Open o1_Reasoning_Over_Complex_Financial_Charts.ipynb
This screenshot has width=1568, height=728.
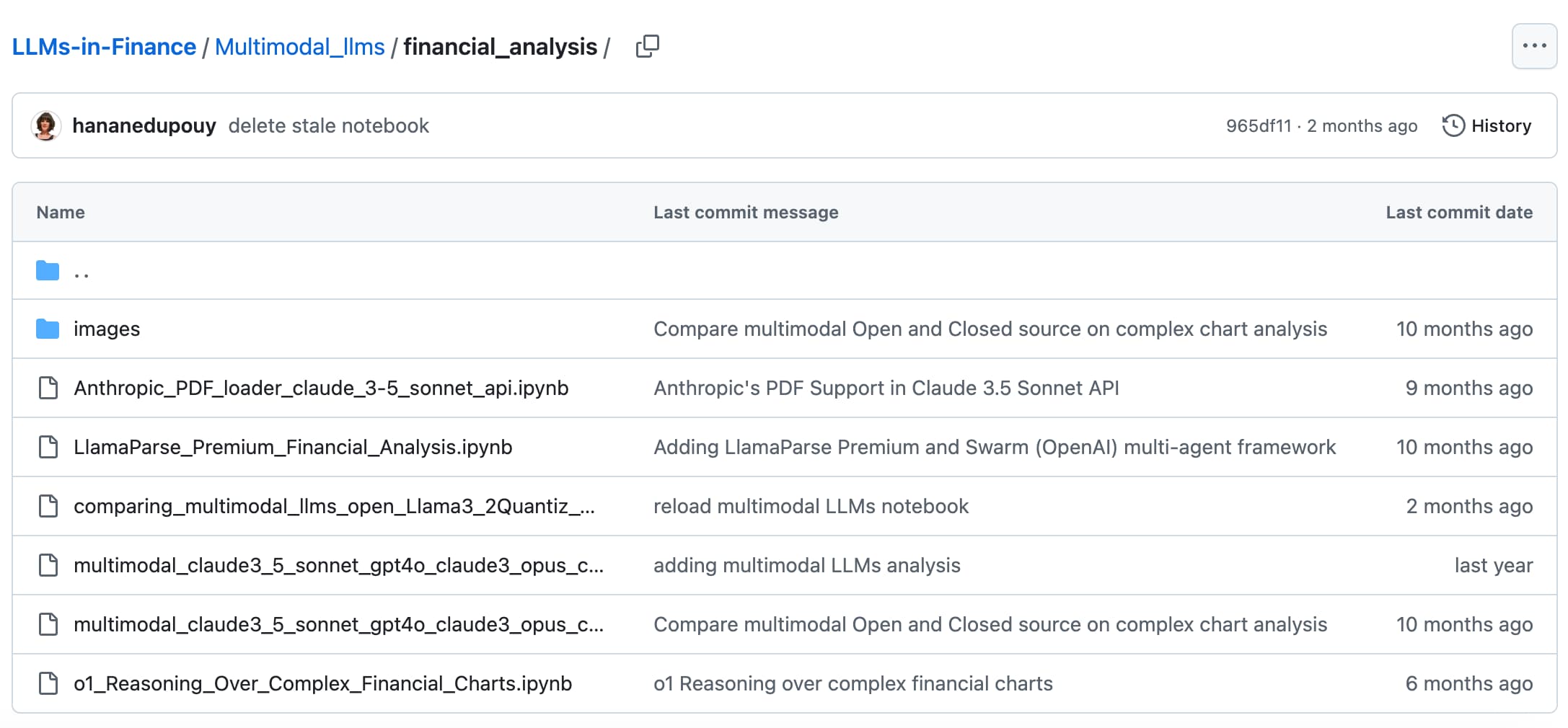point(322,683)
